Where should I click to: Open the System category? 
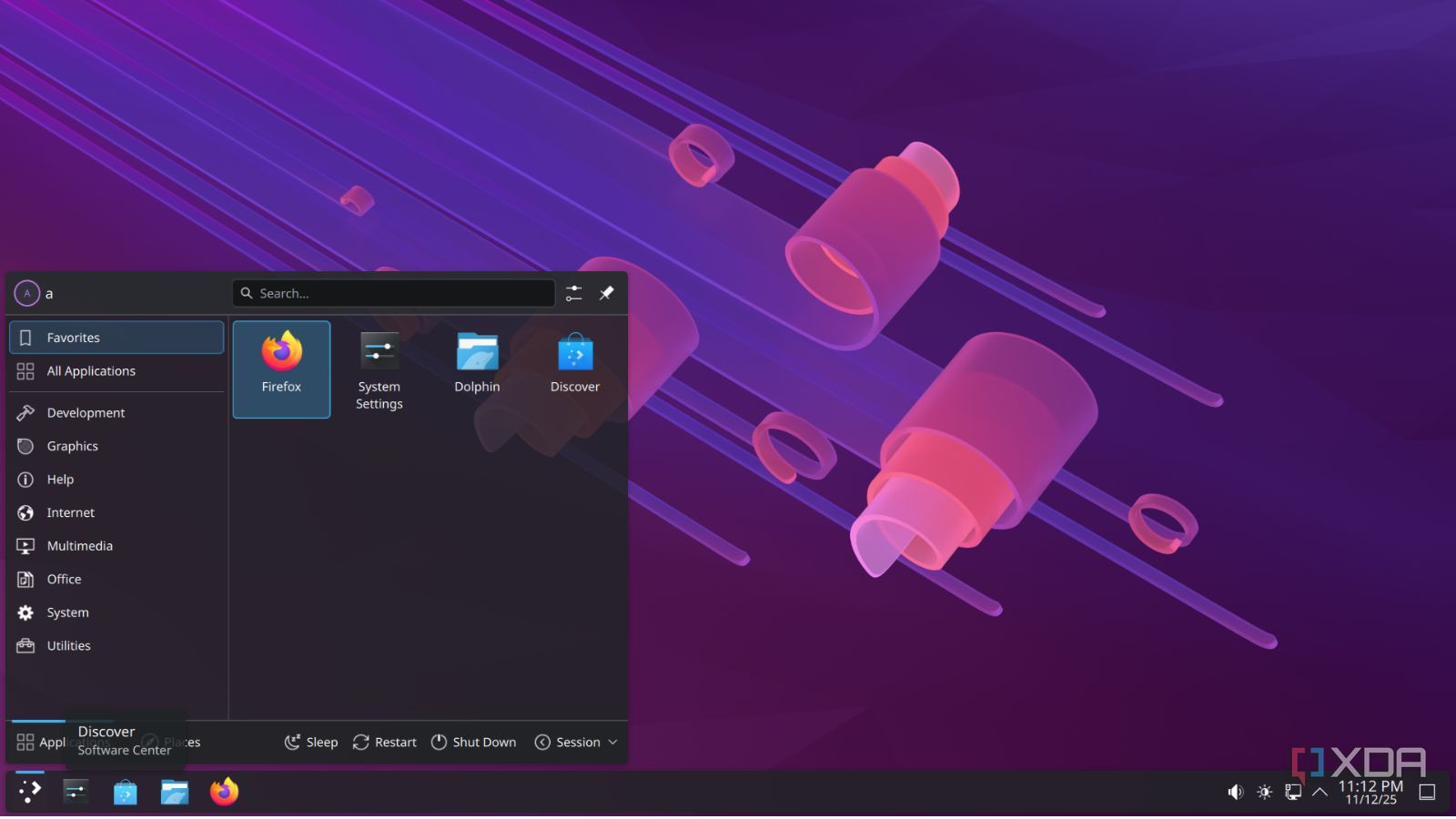pos(116,612)
